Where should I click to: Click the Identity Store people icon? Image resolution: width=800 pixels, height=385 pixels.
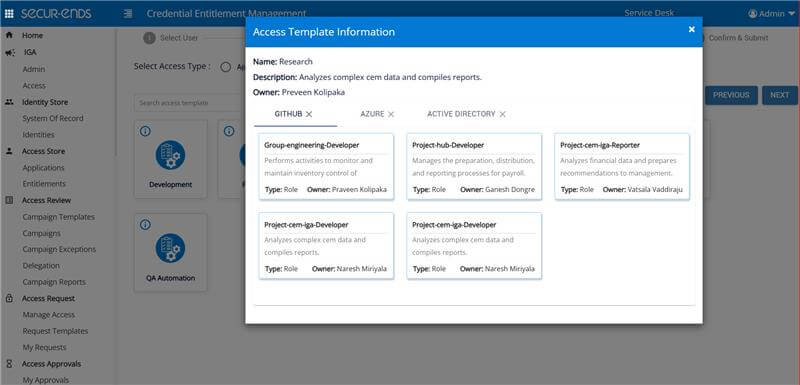[9, 102]
